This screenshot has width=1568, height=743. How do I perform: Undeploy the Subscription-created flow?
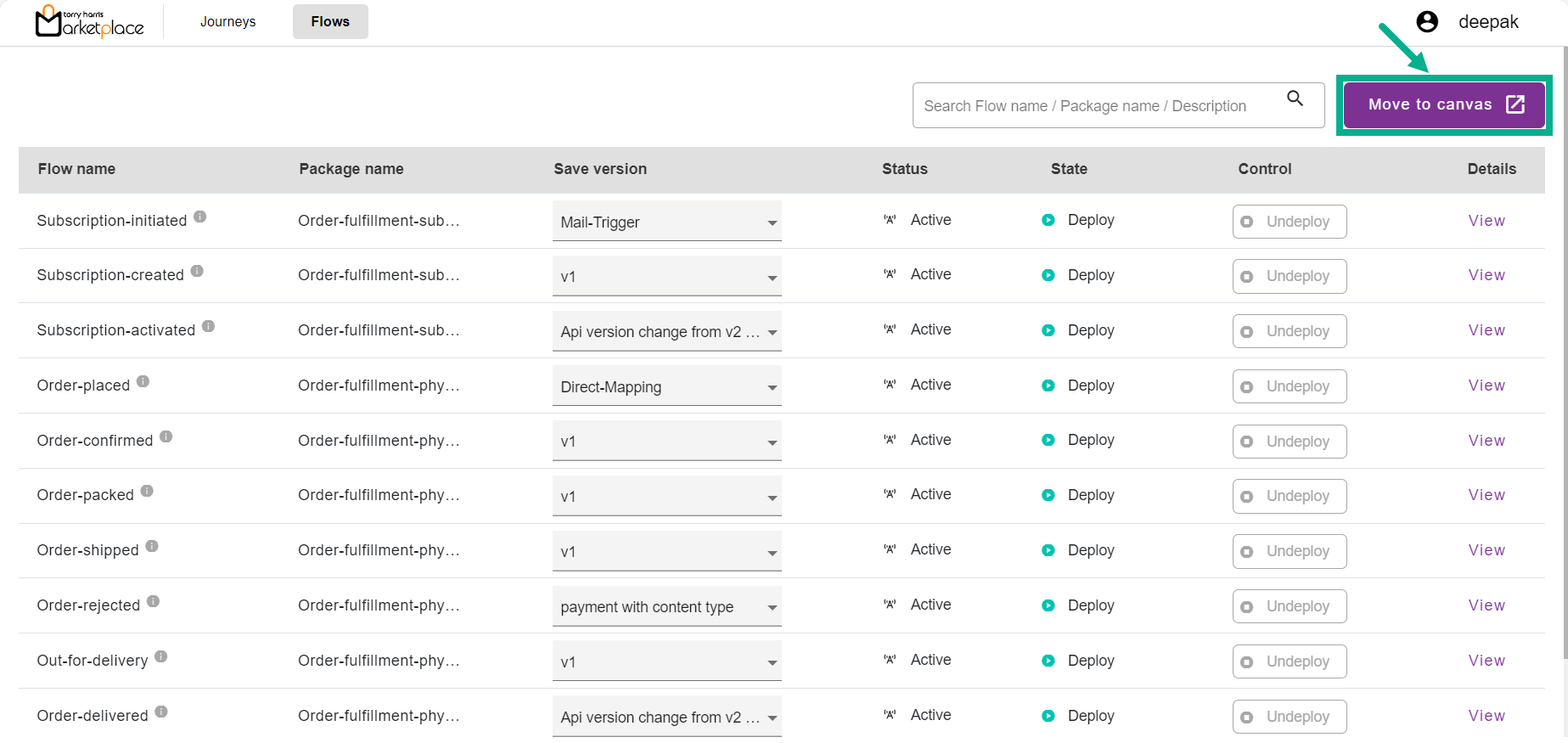(x=1289, y=276)
